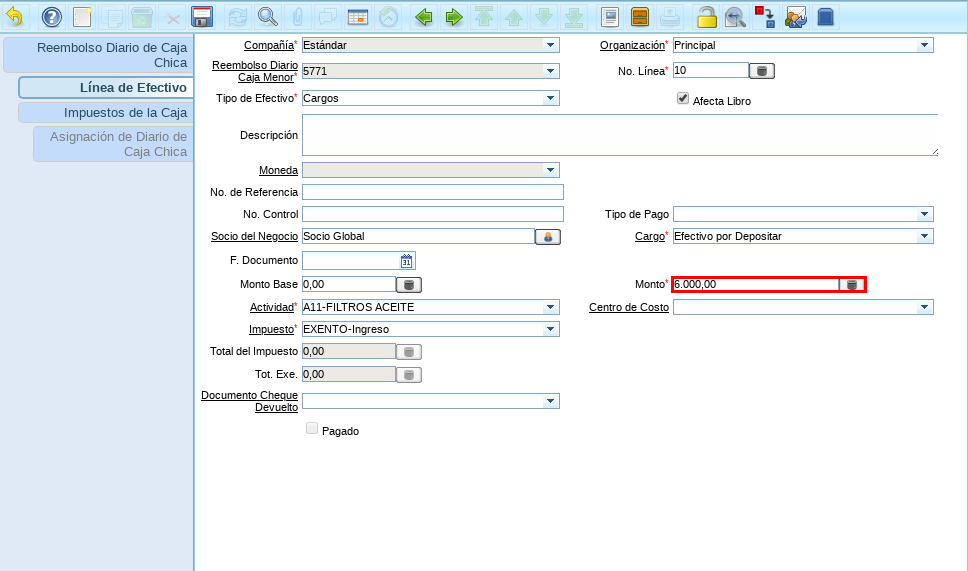This screenshot has height=571, width=968.
Task: Select the Línea de Efectivo tab
Action: [106, 88]
